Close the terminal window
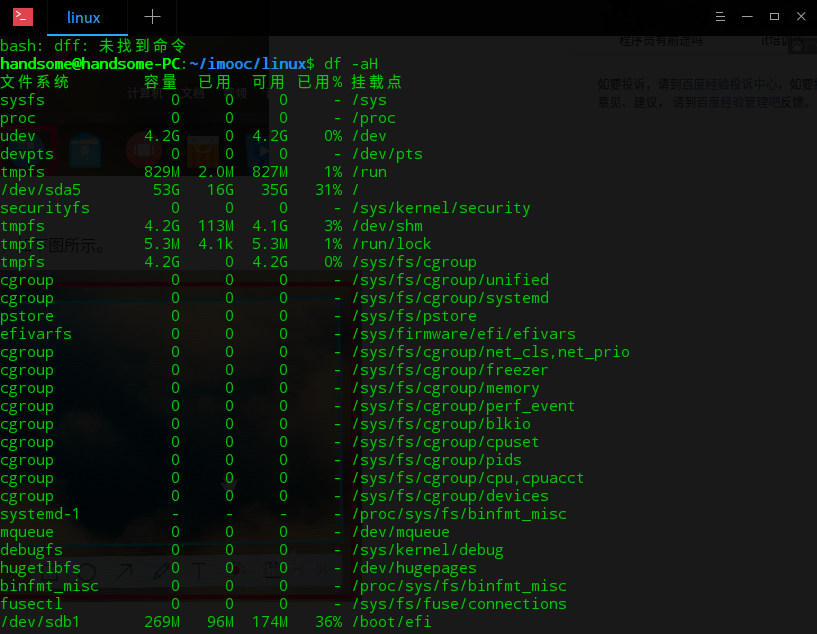The width and height of the screenshot is (817, 634). [x=801, y=17]
